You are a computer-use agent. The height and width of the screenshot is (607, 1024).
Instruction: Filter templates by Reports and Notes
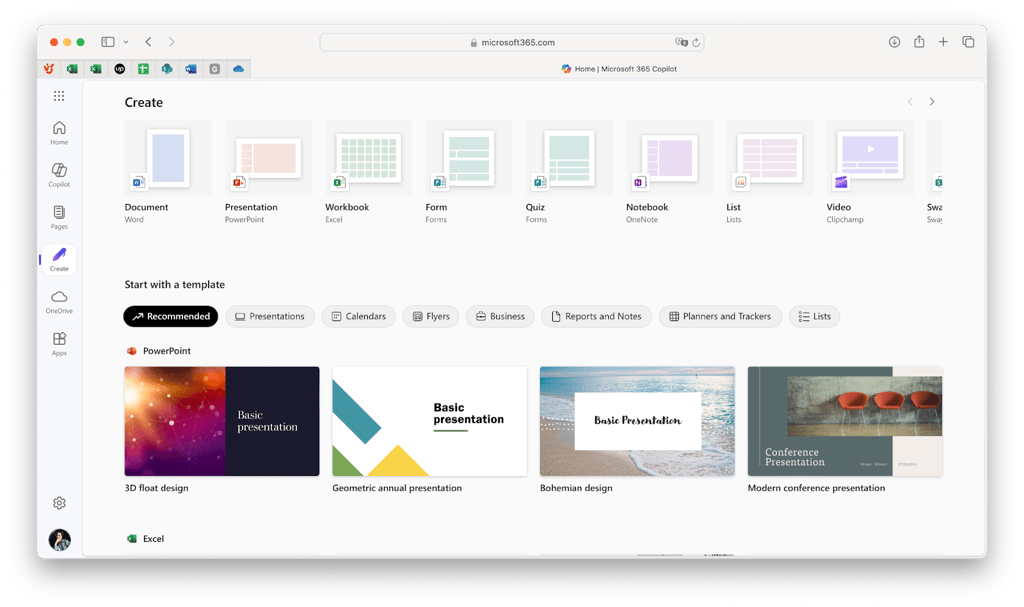(596, 316)
